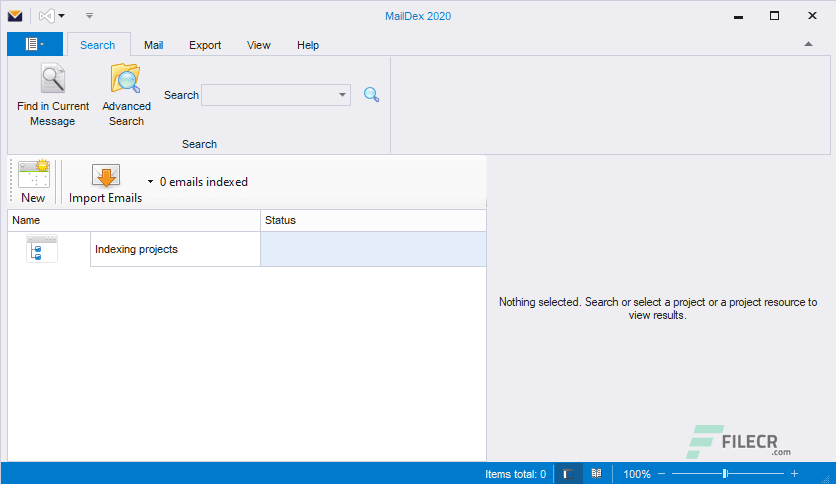Click the zoom slider handle
The image size is (836, 484).
click(x=725, y=473)
